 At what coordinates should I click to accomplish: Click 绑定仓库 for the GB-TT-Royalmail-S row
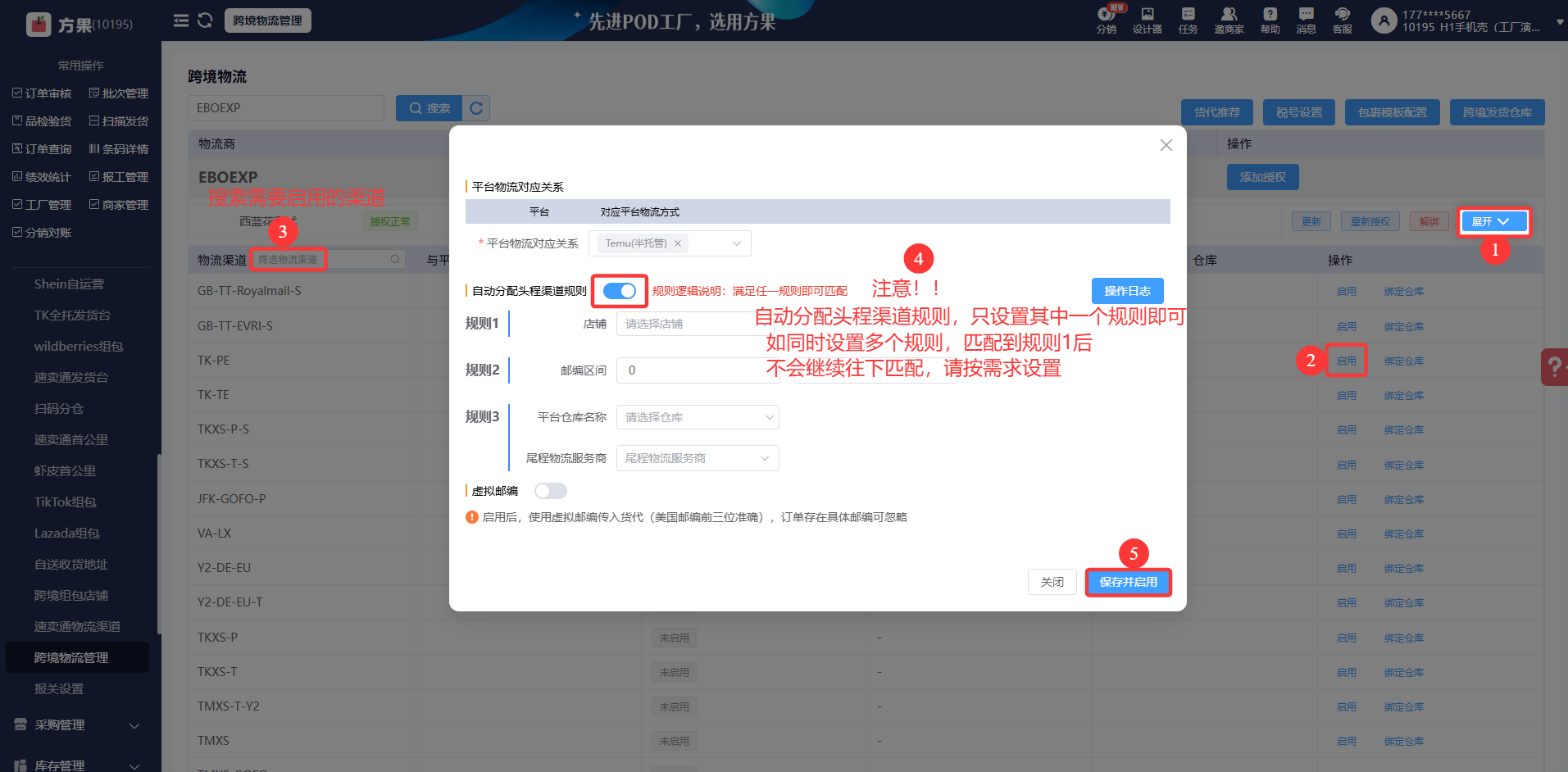tap(1404, 292)
